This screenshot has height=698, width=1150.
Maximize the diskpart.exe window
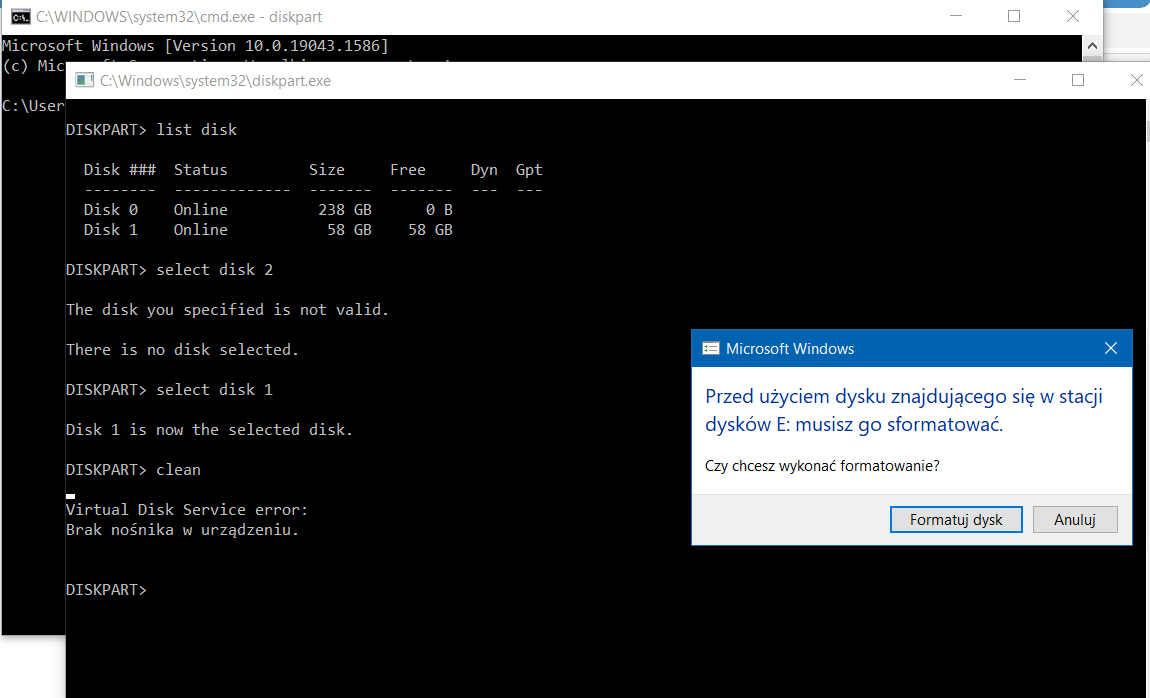pyautogui.click(x=1077, y=80)
